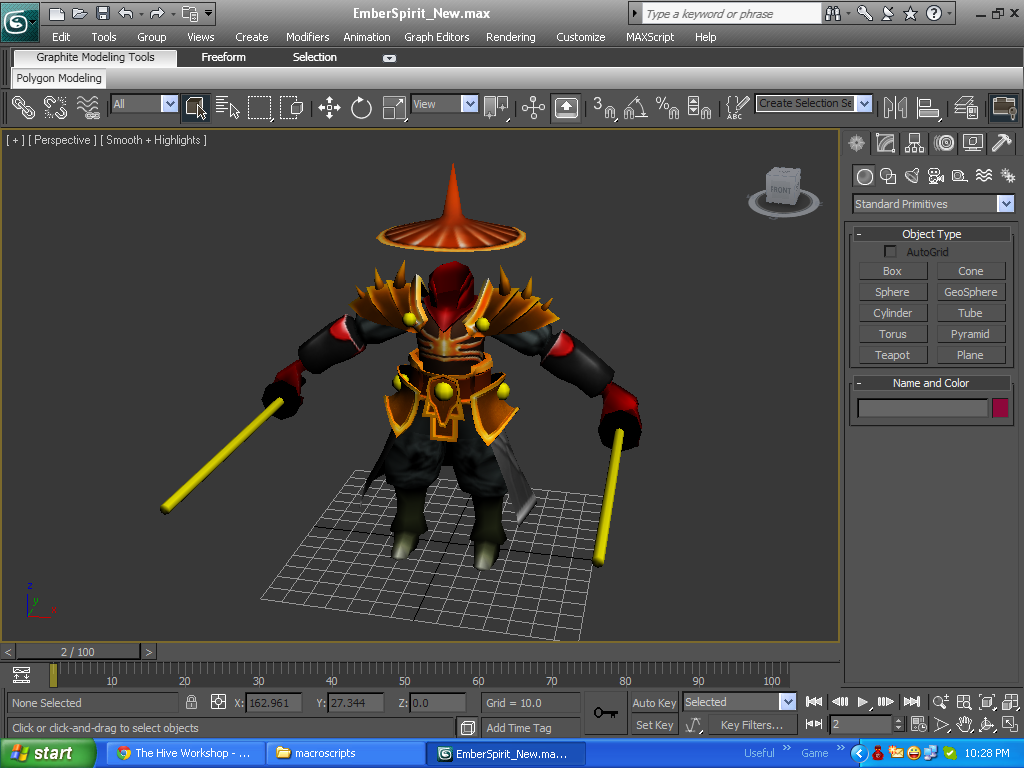The width and height of the screenshot is (1024, 768).
Task: Open Select by Name dialog
Action: 227,107
